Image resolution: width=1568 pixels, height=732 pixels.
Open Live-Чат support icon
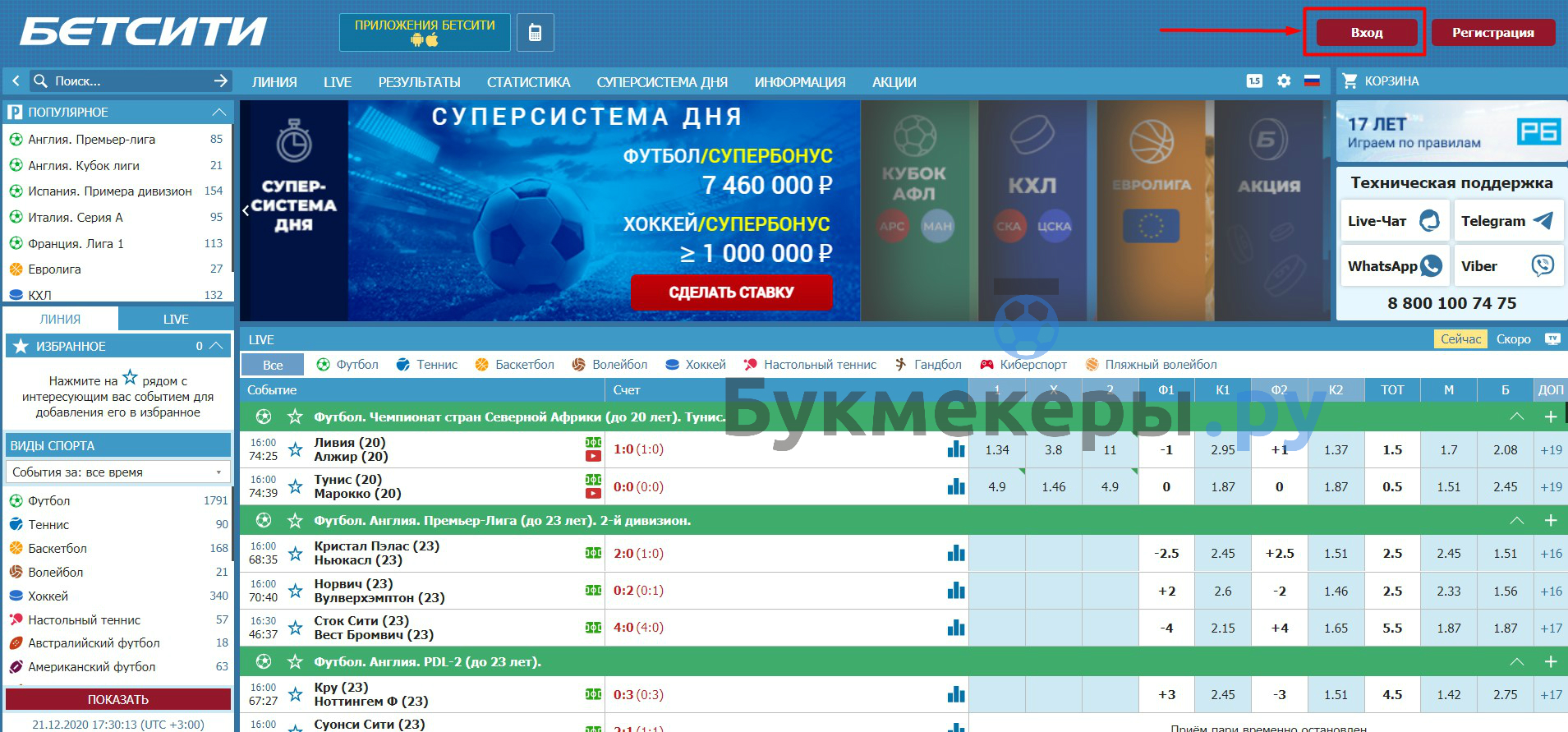(x=1430, y=220)
